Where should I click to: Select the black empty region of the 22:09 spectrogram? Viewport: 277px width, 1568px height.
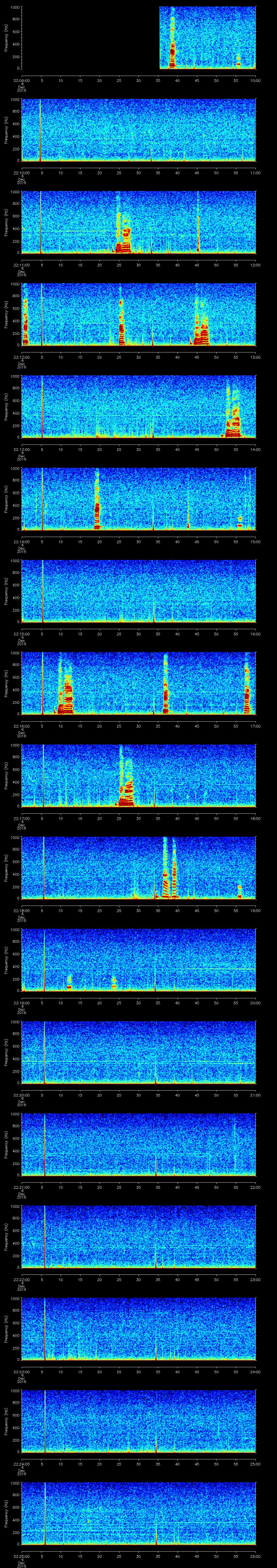(90, 38)
